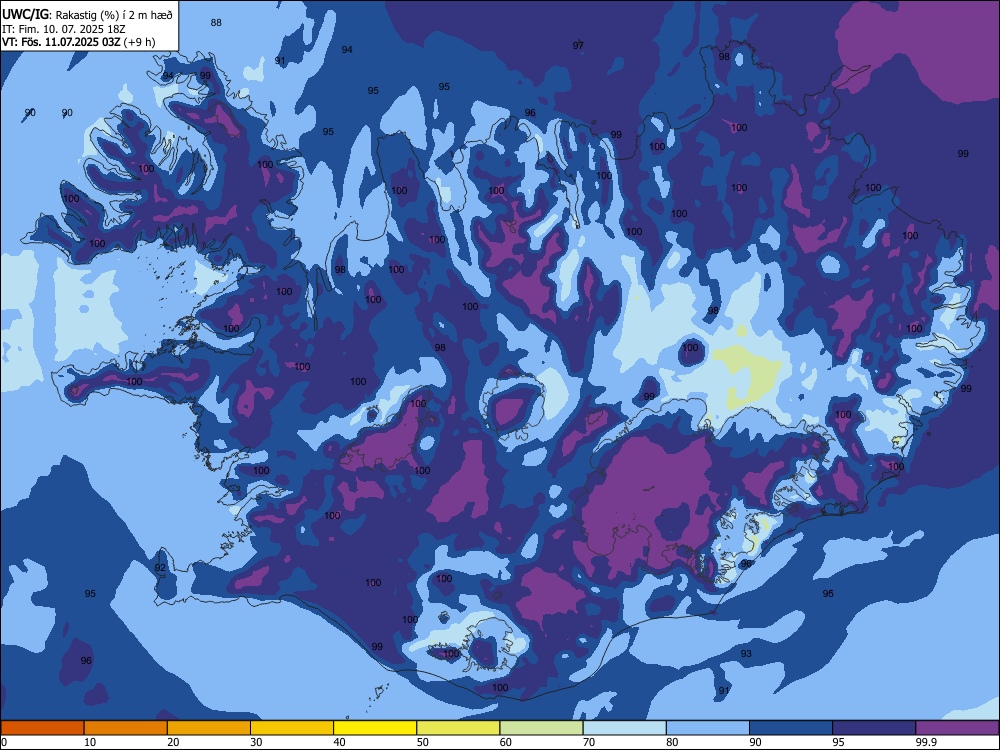Click the dark orange 0–10 legend swatch
Screen dimensions: 1000x750
coord(42,728)
